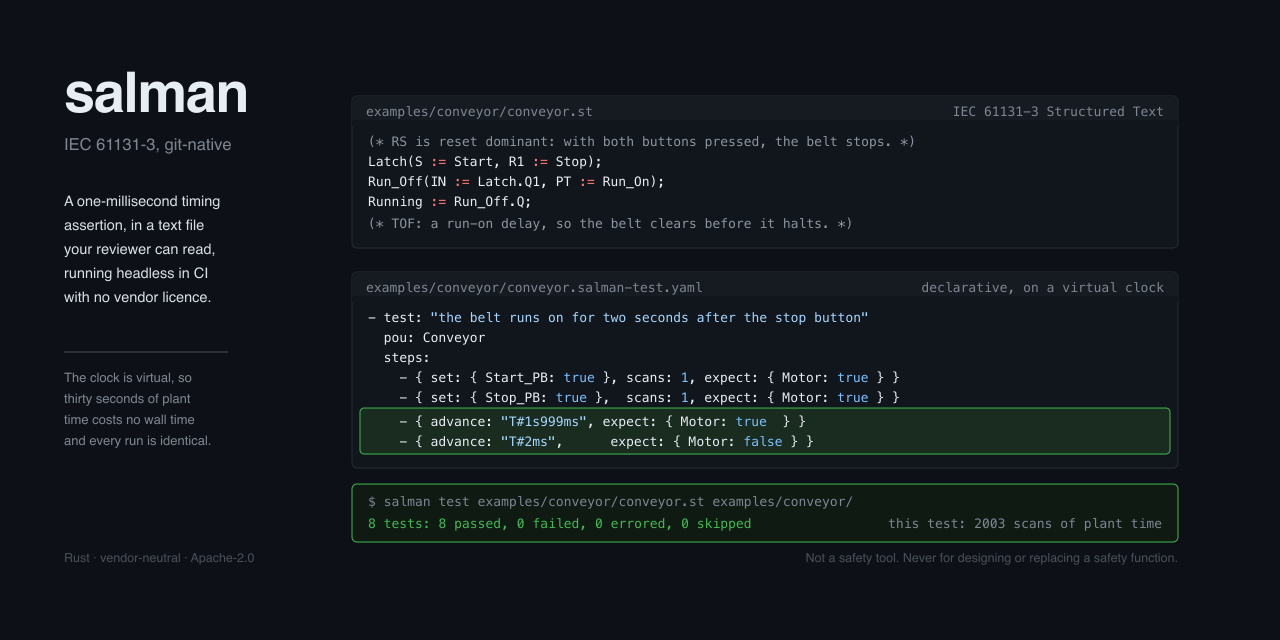Click the declarative, on a virtual clock label

point(1043,288)
